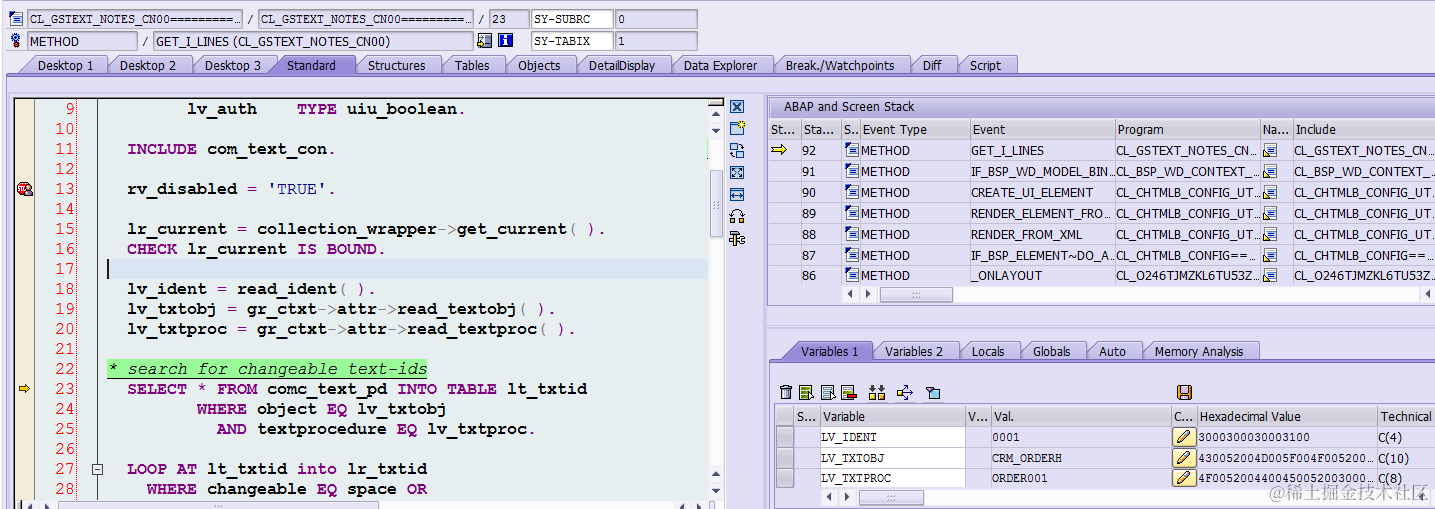Click the second list icon in Variables toolbar
The width and height of the screenshot is (1435, 509).
point(827,392)
